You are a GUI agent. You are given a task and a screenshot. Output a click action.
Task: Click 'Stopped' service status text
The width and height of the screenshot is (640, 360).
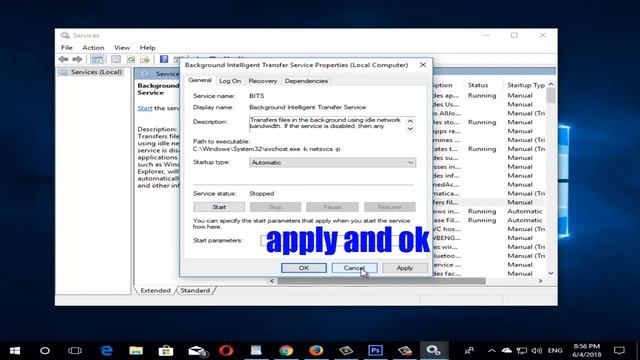[262, 193]
